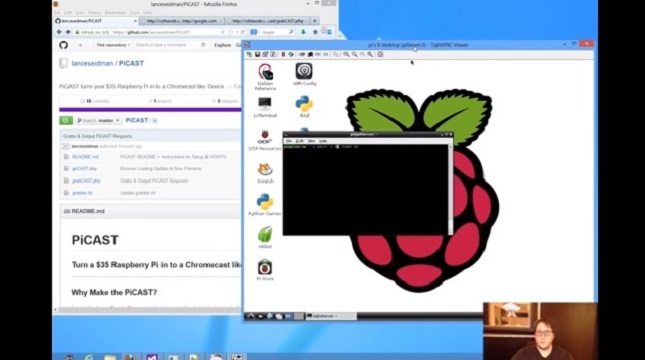Open Bookmarks menu in Firefox
Image resolution: width=645 pixels, height=360 pixels.
point(115,13)
